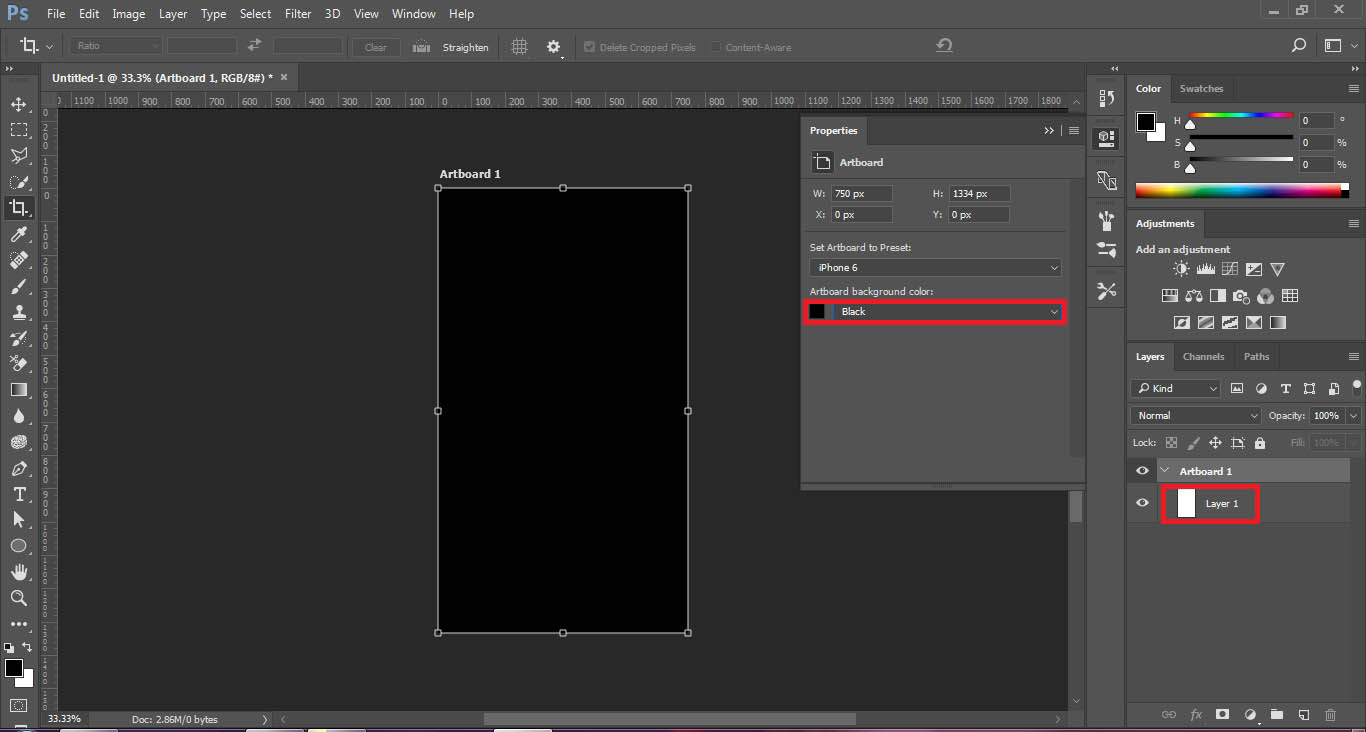This screenshot has height=732, width=1366.
Task: Collapse the Artboard 1 group
Action: [x=1164, y=471]
